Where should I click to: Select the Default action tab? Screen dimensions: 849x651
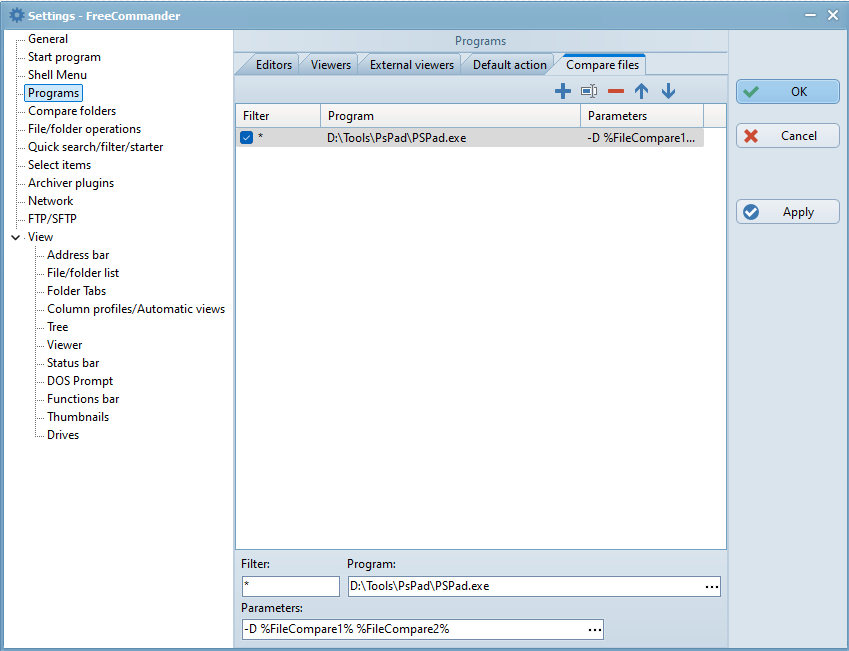pyautogui.click(x=509, y=65)
